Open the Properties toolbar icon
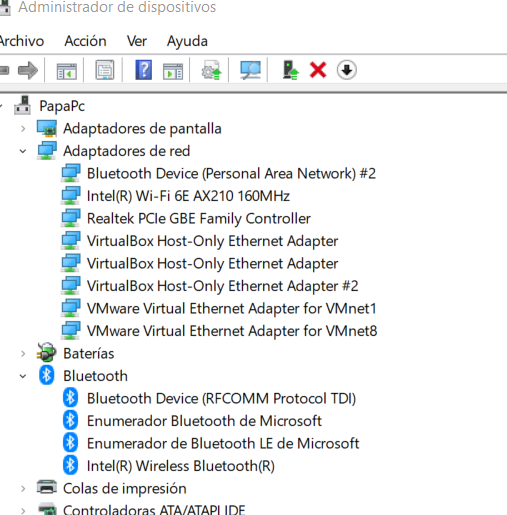This screenshot has height=515, width=507. coord(105,70)
